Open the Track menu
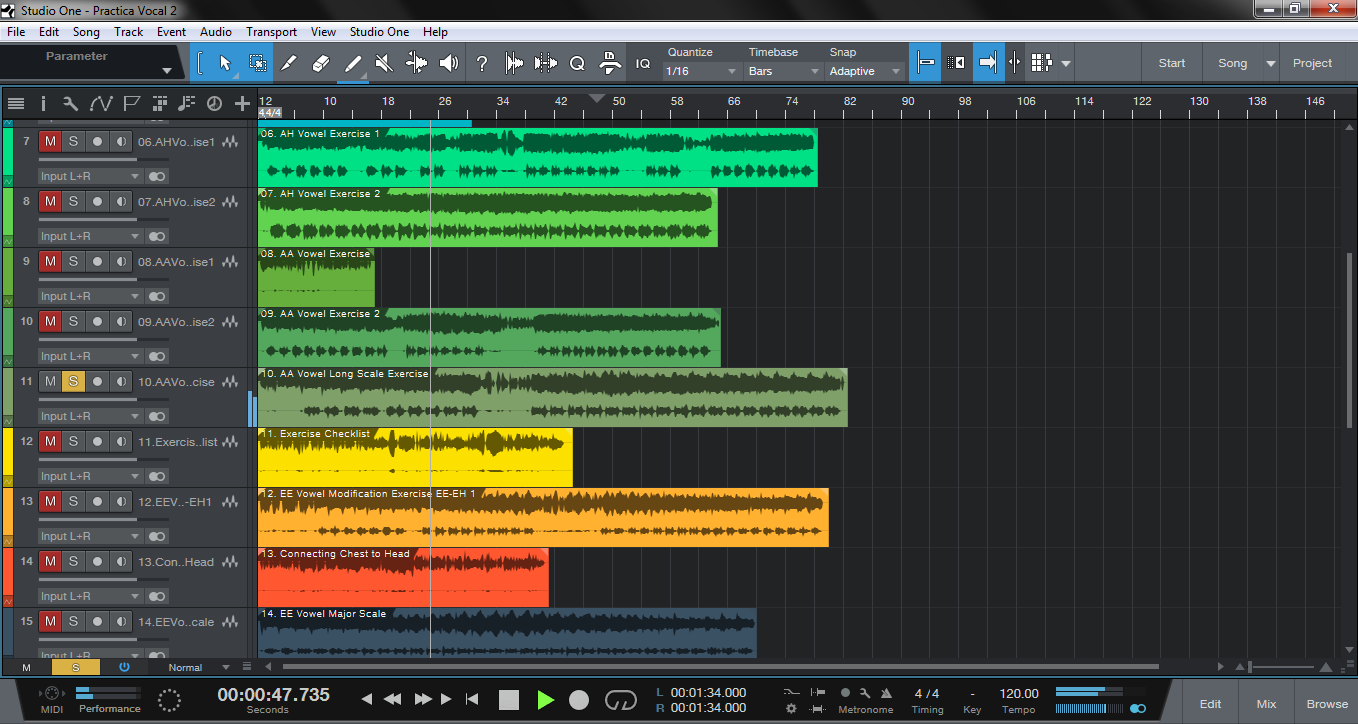Viewport: 1358px width, 724px height. [x=129, y=32]
